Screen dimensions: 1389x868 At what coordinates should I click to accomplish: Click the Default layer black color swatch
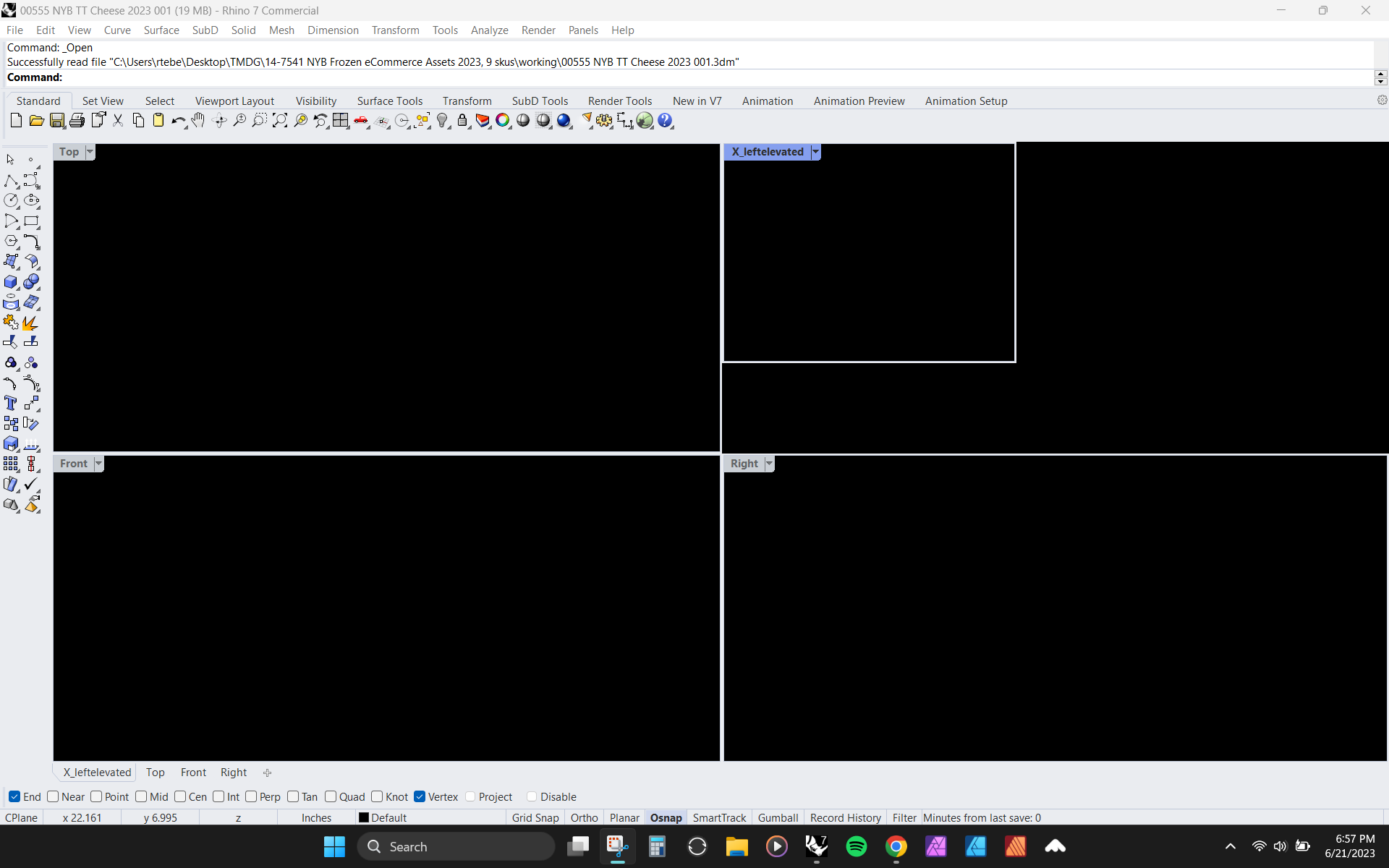click(x=364, y=817)
